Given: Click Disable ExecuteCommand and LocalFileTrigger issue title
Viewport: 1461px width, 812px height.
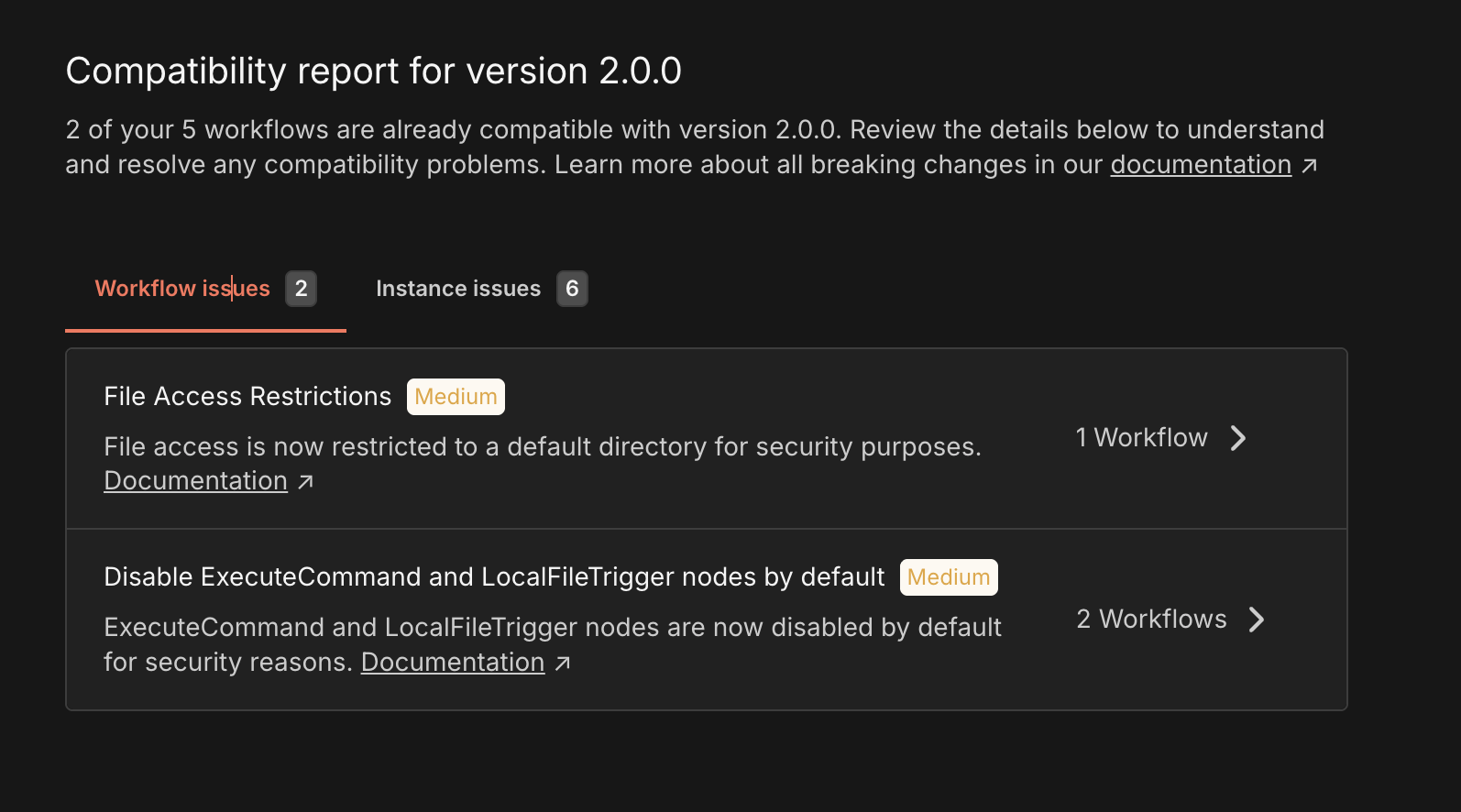Looking at the screenshot, I should pos(494,577).
